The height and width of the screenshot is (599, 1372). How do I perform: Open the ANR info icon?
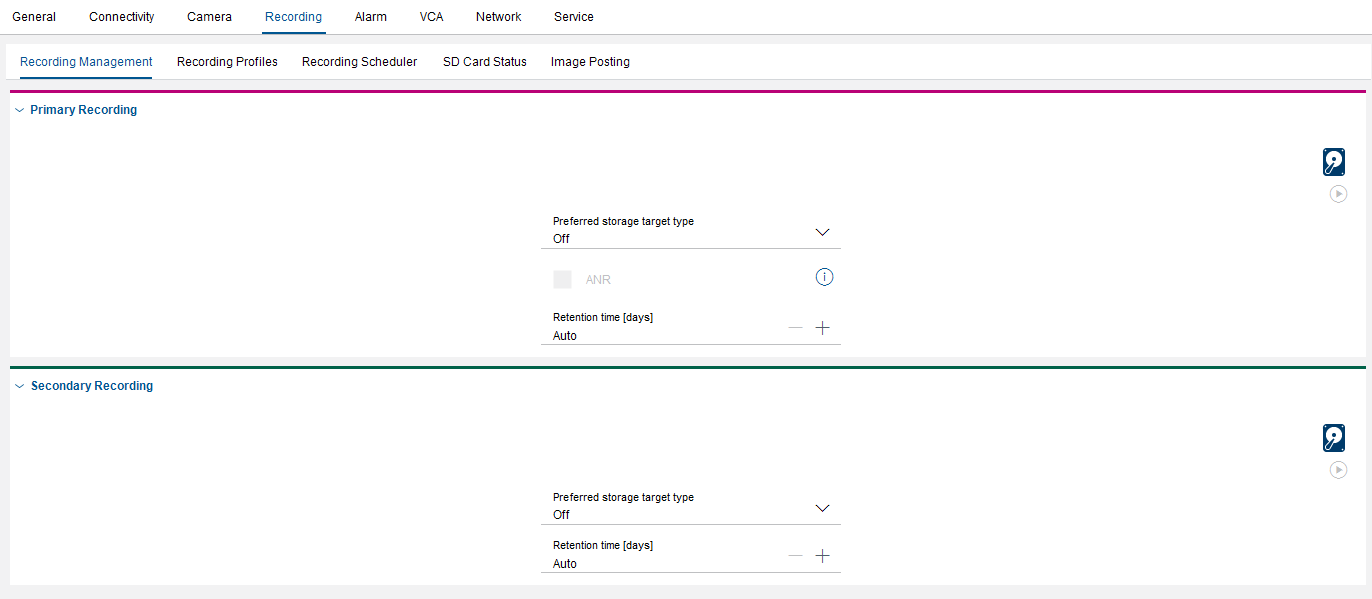tap(824, 278)
